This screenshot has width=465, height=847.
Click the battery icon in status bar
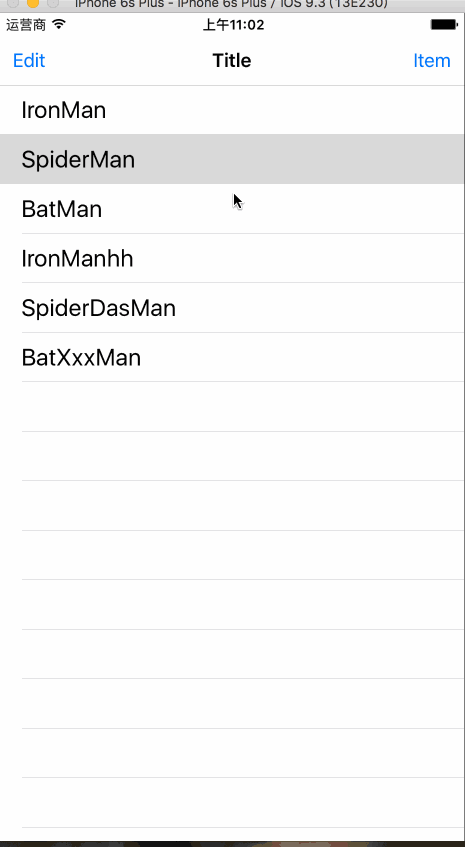coord(444,25)
